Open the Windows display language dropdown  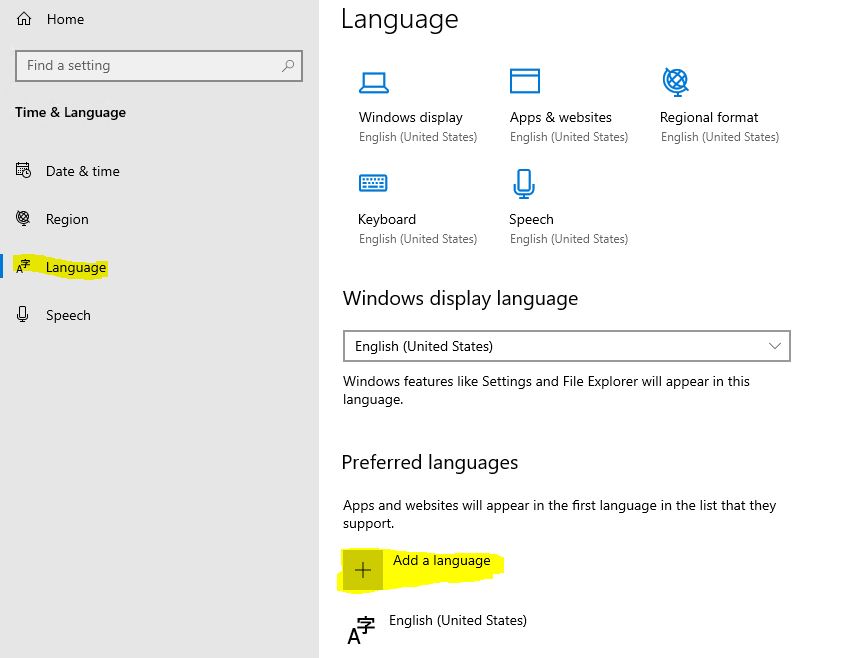tap(567, 346)
